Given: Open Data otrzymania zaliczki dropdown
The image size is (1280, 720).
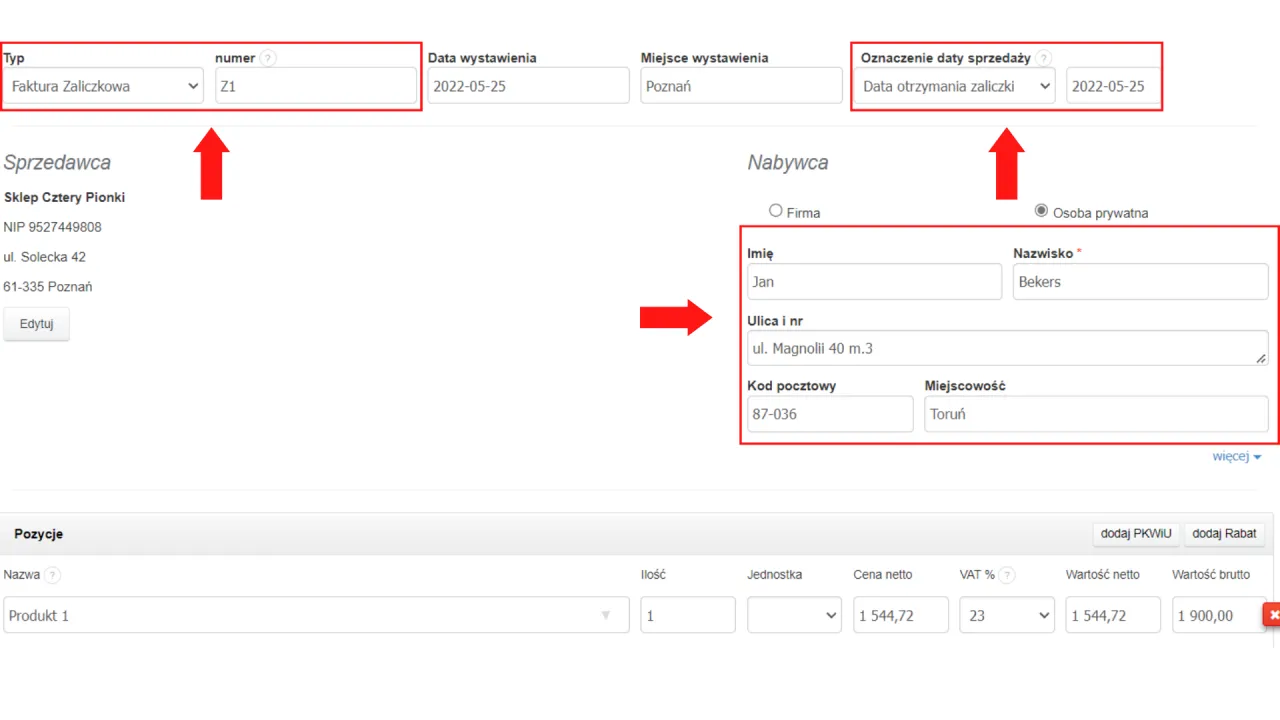Looking at the screenshot, I should 956,86.
